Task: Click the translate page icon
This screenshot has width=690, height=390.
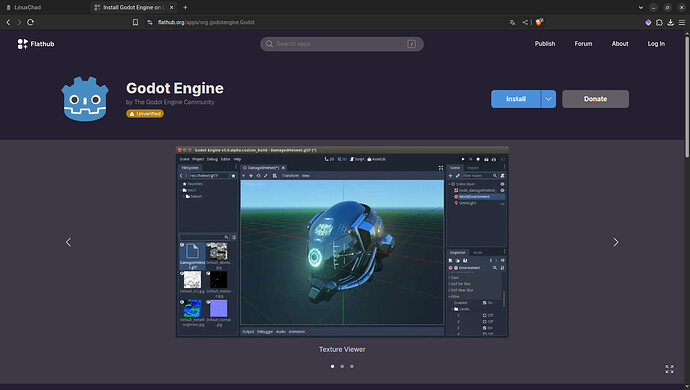Action: [512, 22]
